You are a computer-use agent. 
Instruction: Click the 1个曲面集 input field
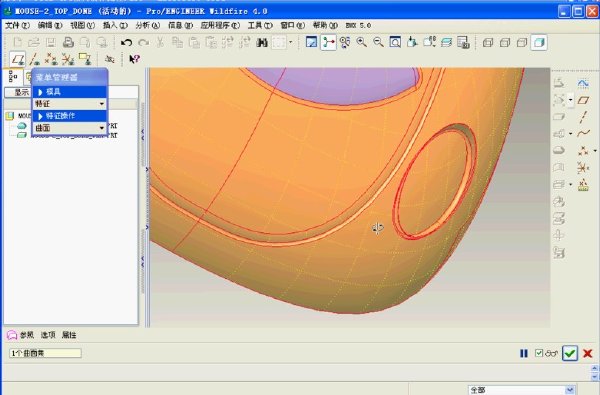(x=45, y=353)
